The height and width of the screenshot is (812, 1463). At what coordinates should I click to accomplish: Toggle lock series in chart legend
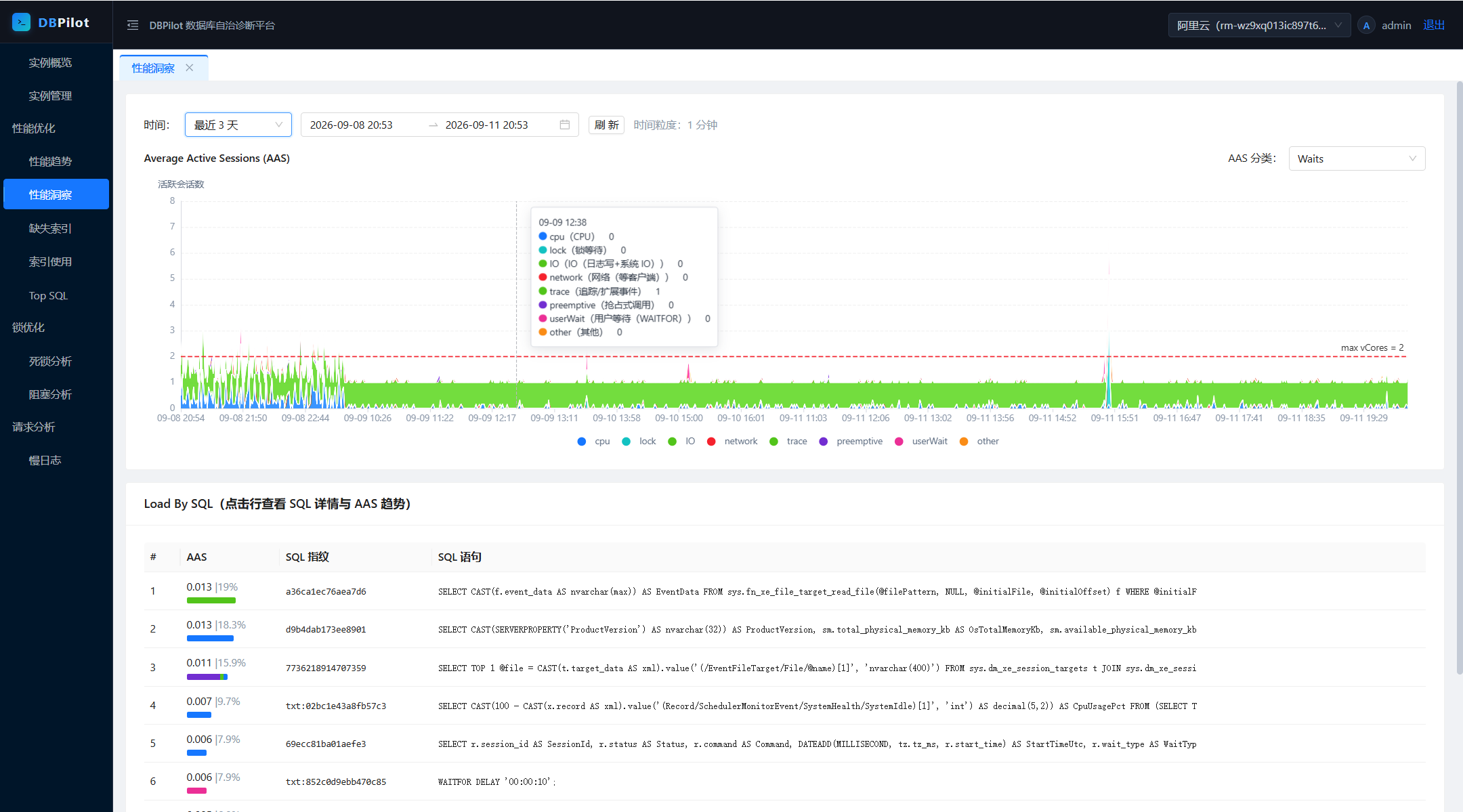click(639, 442)
